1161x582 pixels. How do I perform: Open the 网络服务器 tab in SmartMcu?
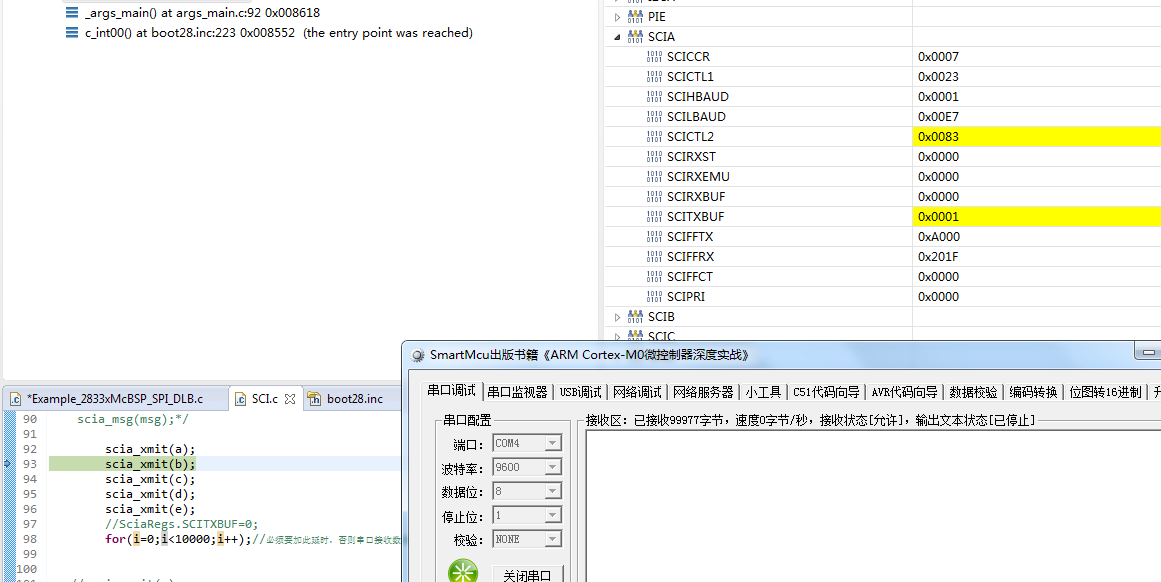(703, 392)
